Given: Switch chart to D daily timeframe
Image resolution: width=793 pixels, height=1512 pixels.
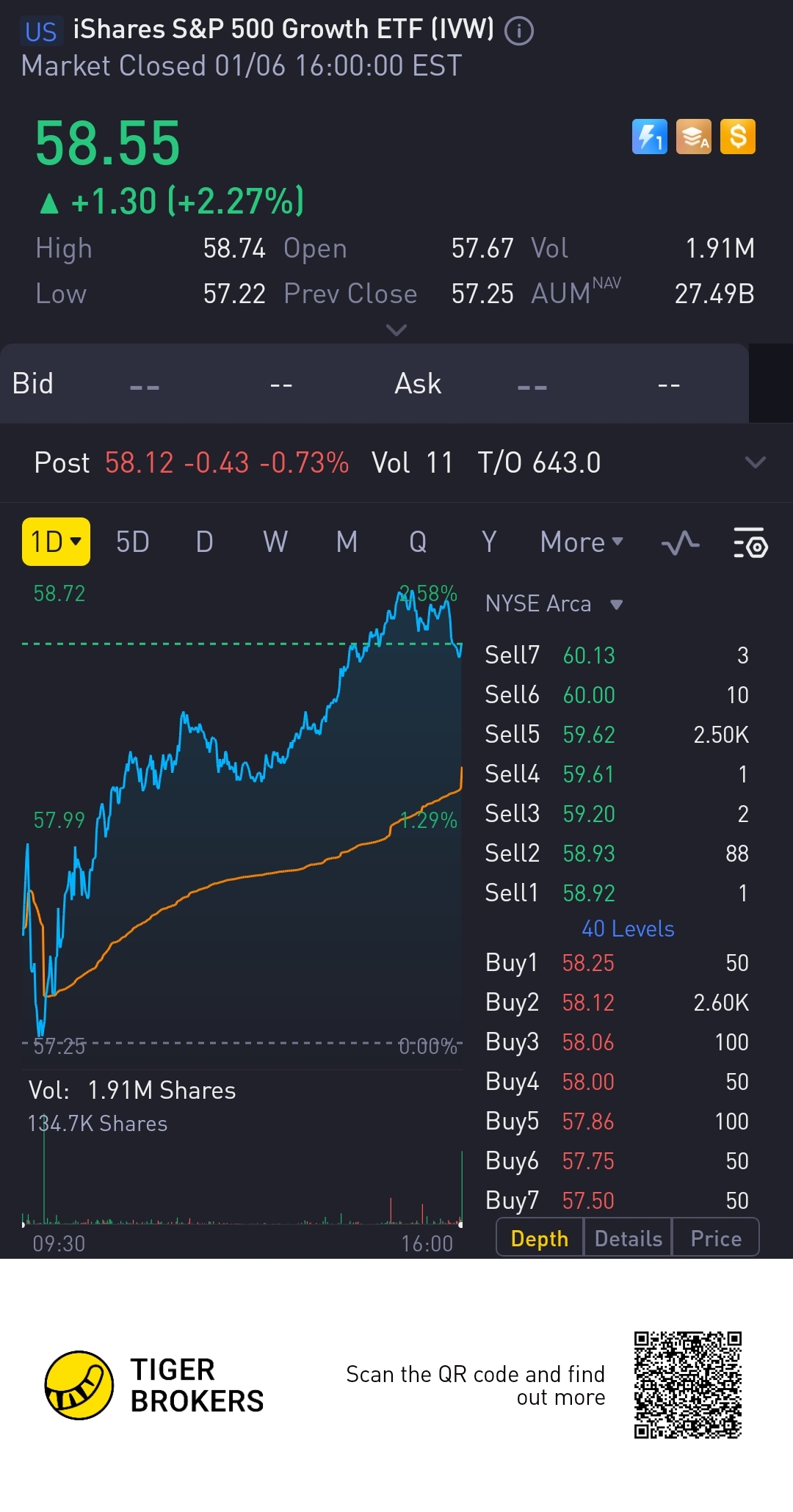Looking at the screenshot, I should [x=205, y=542].
